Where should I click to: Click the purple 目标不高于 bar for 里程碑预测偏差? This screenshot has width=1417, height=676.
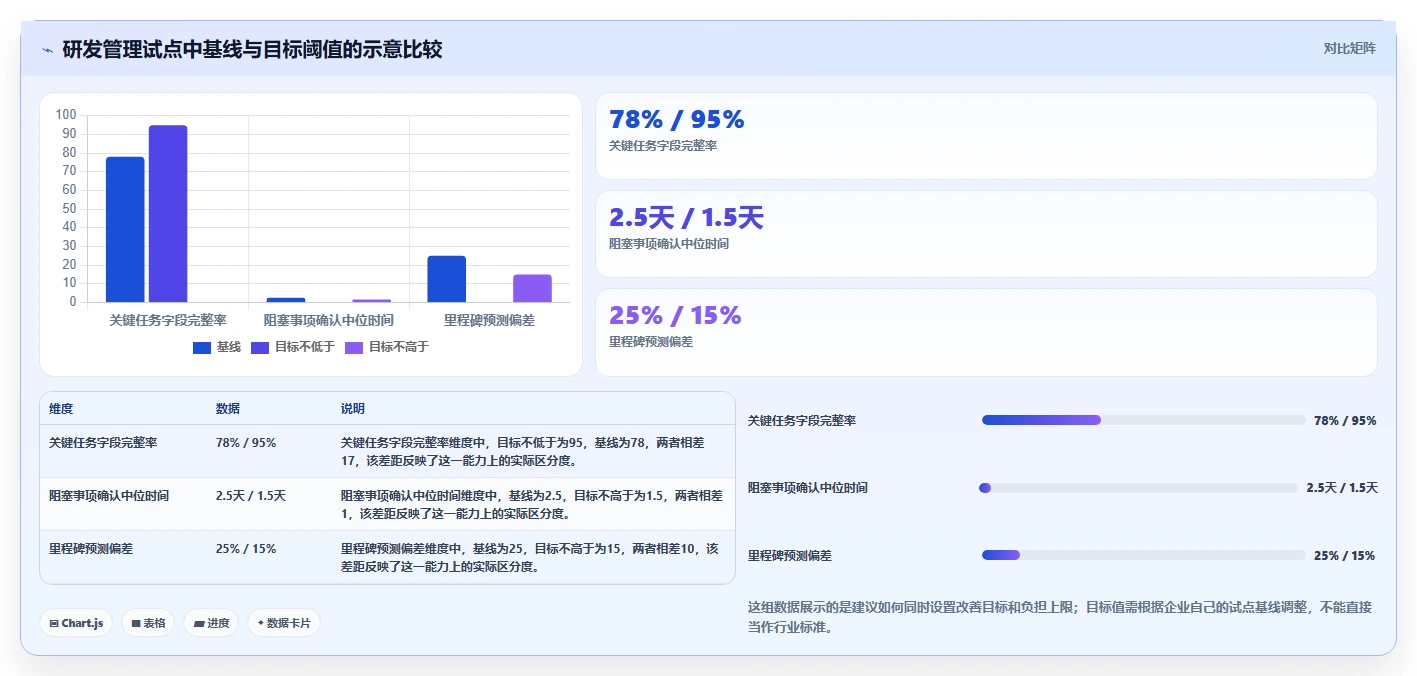point(532,288)
